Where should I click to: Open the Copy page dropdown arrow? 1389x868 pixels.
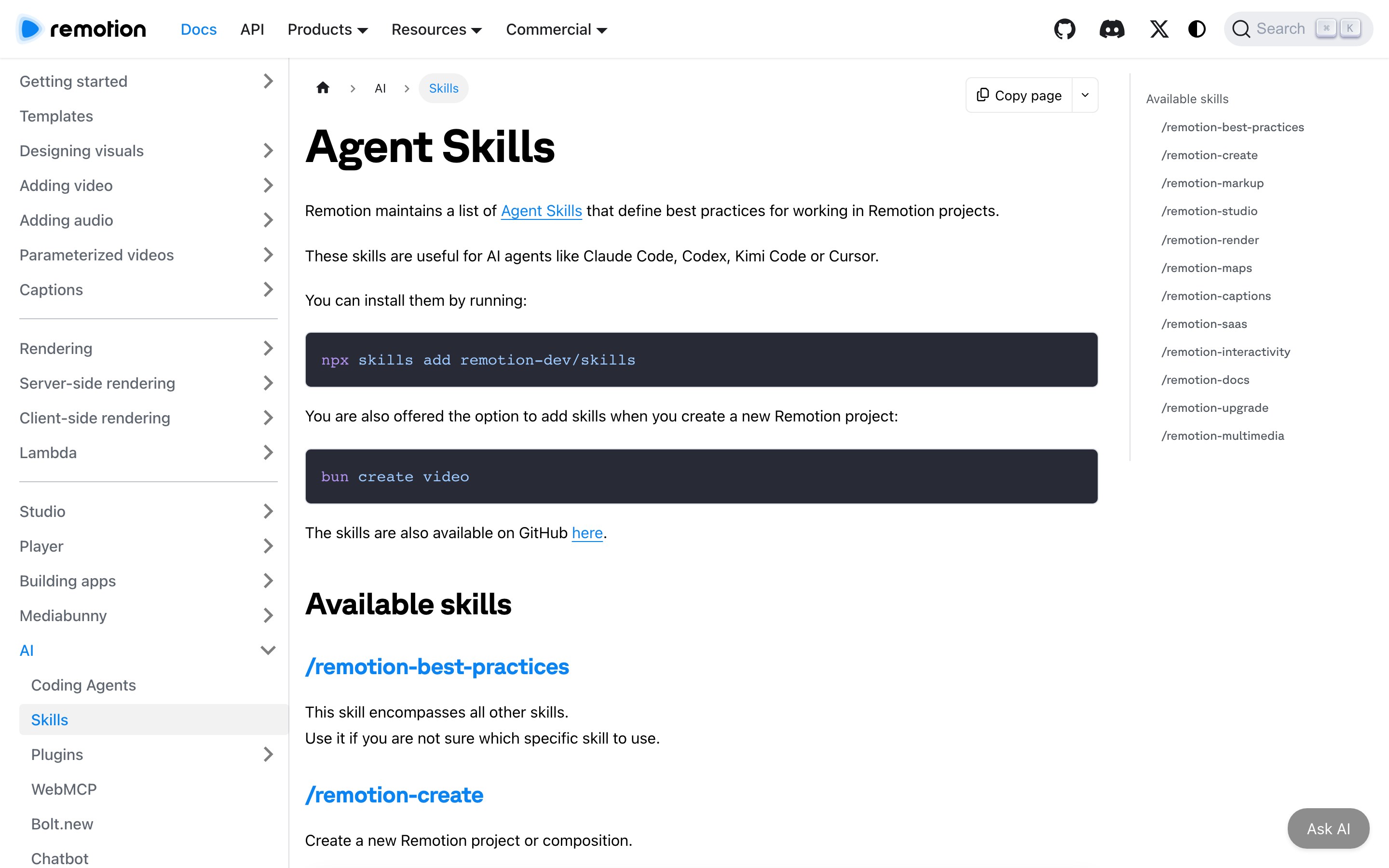tap(1085, 95)
